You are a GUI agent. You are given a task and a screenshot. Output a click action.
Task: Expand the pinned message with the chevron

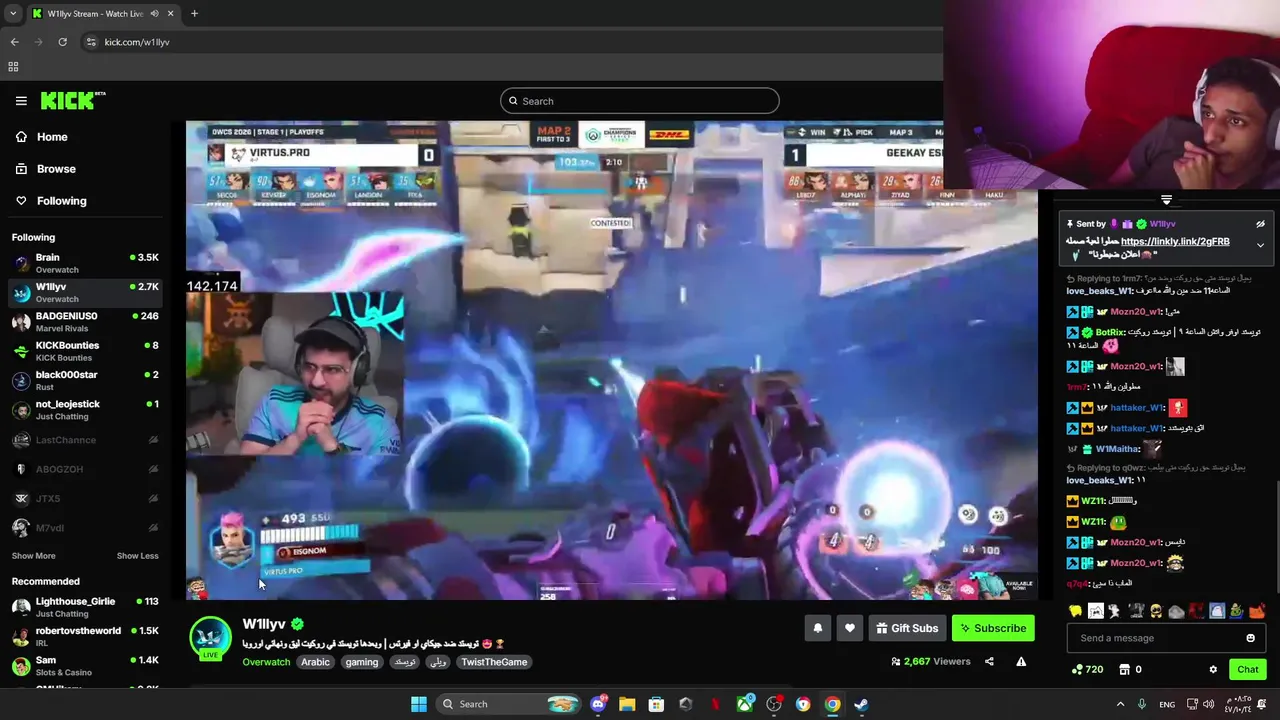coord(1260,245)
